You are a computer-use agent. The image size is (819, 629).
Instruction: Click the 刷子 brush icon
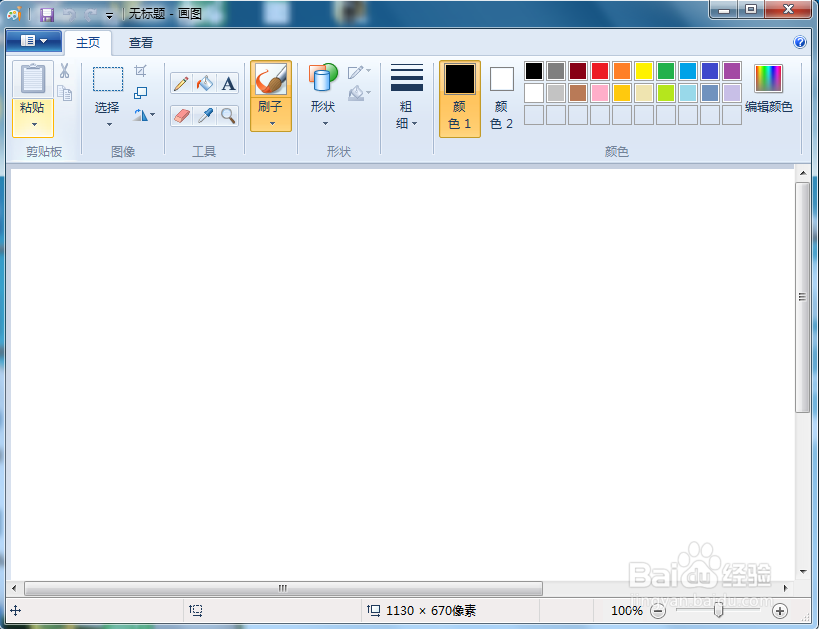coord(271,79)
